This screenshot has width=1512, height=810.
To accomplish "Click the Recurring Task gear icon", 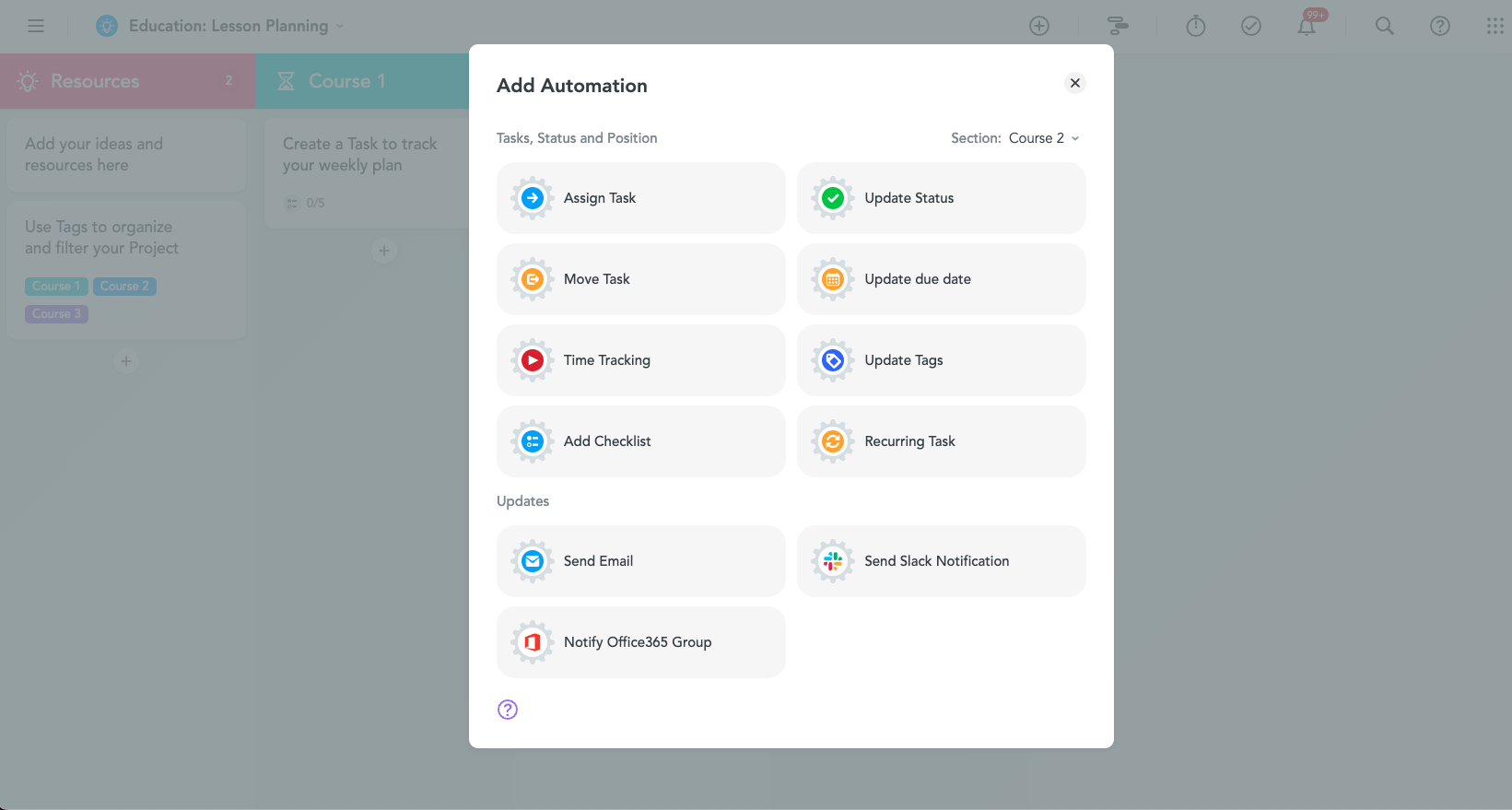I will 833,441.
